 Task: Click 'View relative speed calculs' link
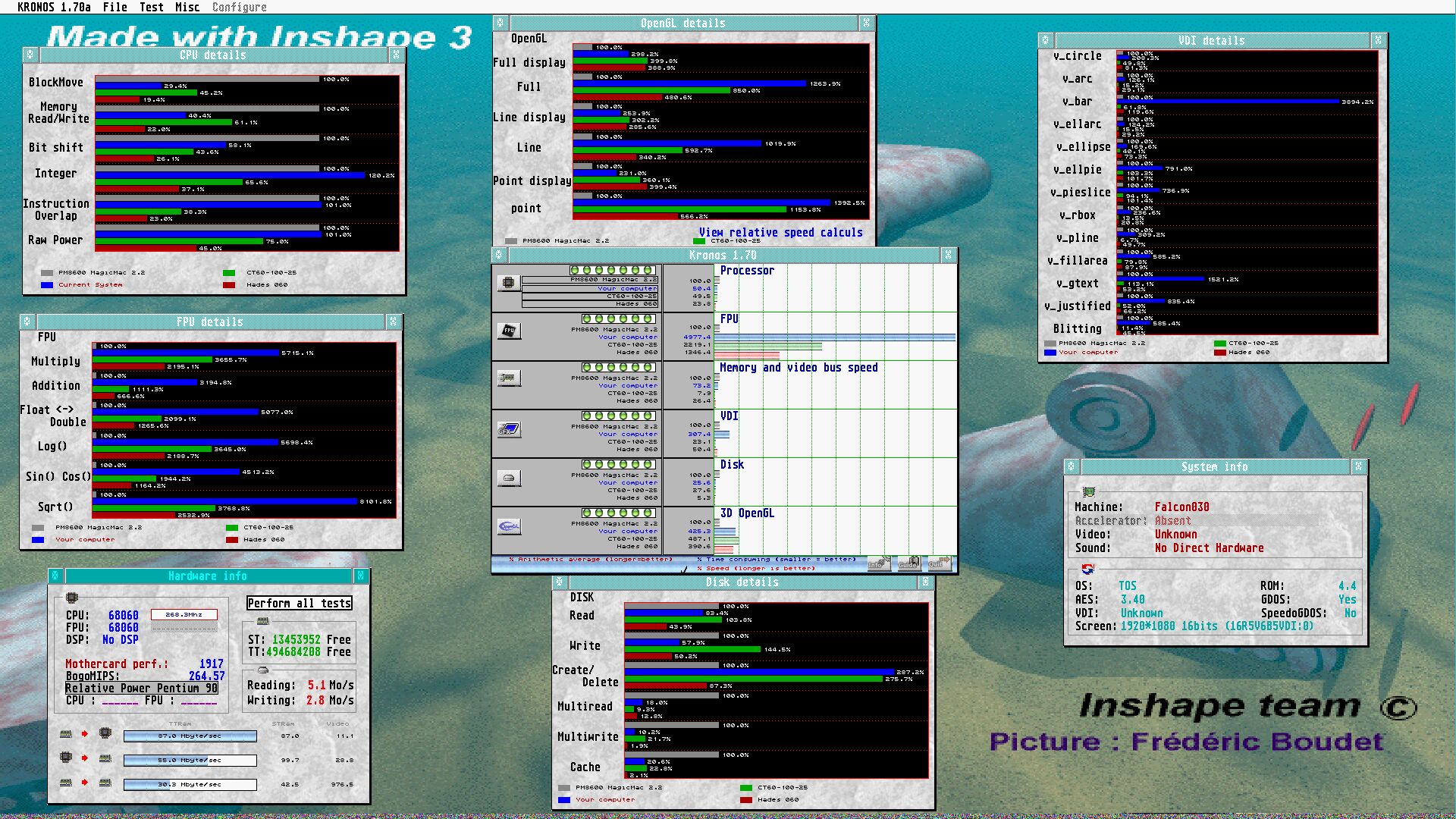tap(780, 233)
